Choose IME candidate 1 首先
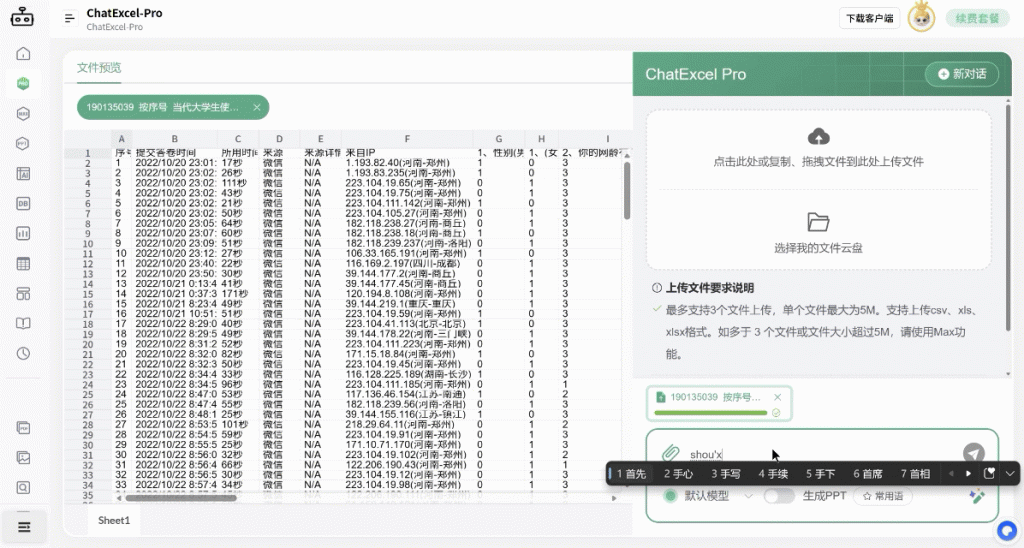The height and width of the screenshot is (548, 1024). [x=631, y=474]
